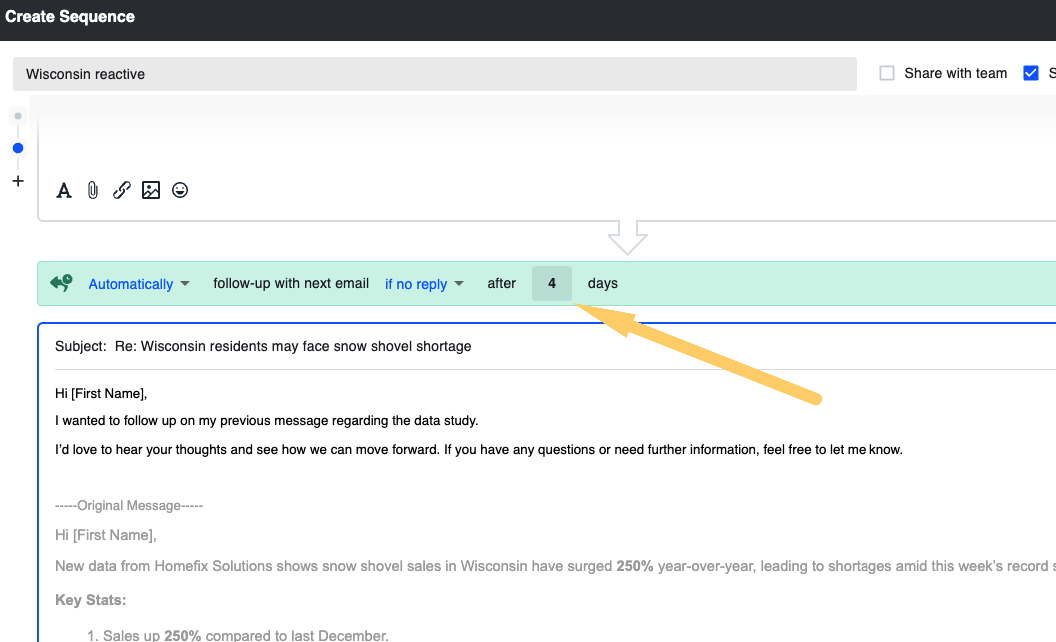
Task: Edit the sequence name 'Wisconsin reactive'
Action: (434, 74)
